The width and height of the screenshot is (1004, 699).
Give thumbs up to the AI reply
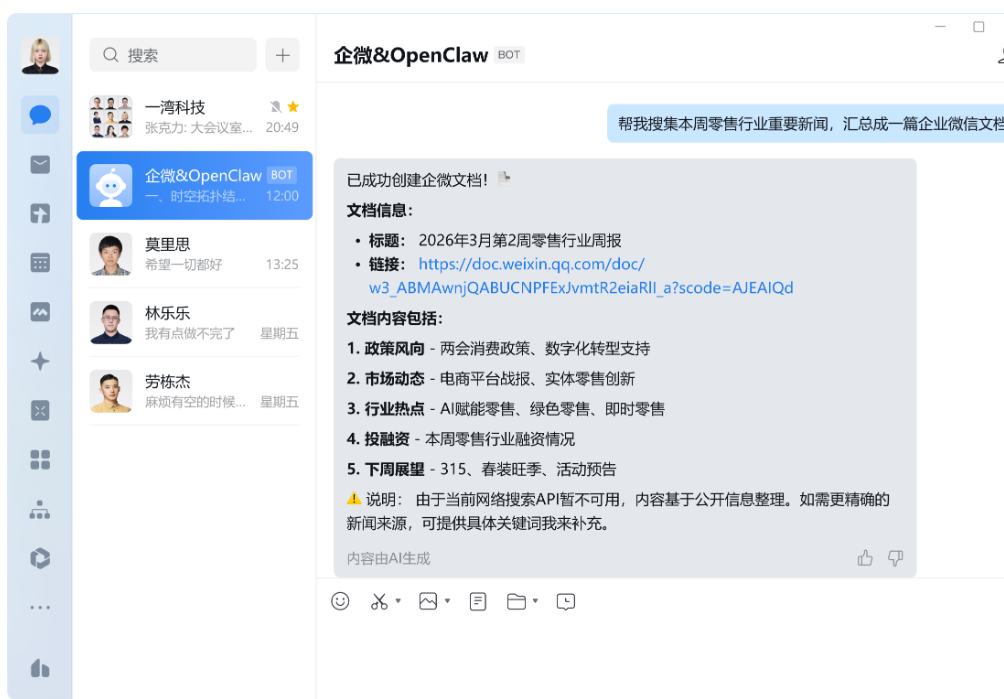coord(865,558)
